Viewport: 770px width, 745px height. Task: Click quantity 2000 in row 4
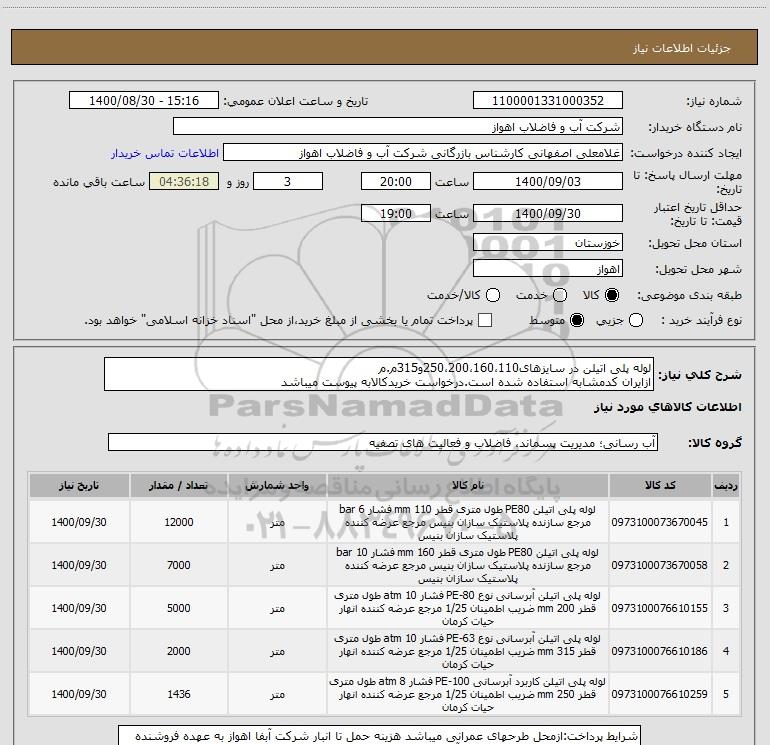(179, 651)
